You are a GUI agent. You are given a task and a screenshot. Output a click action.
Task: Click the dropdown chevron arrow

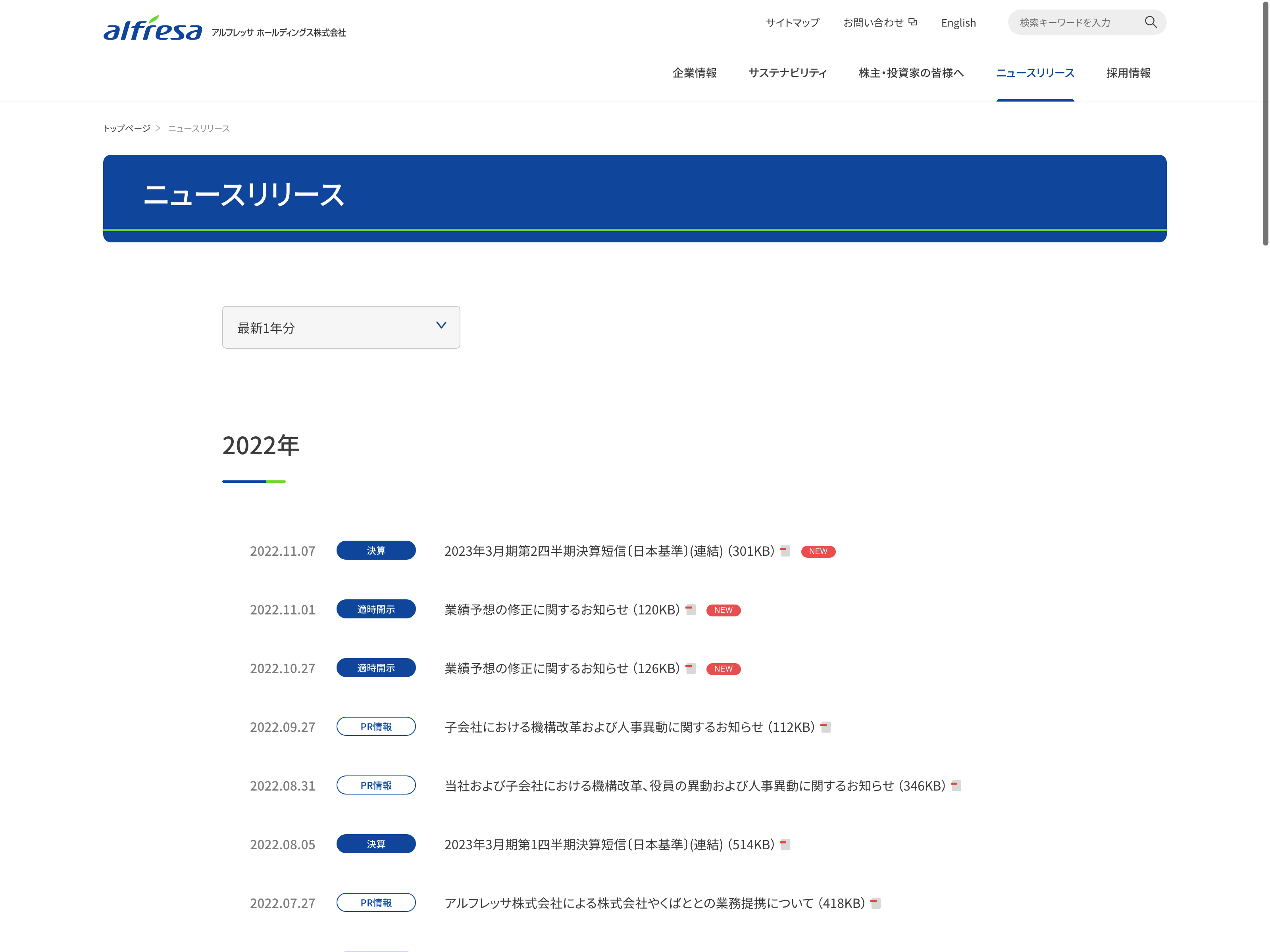441,325
